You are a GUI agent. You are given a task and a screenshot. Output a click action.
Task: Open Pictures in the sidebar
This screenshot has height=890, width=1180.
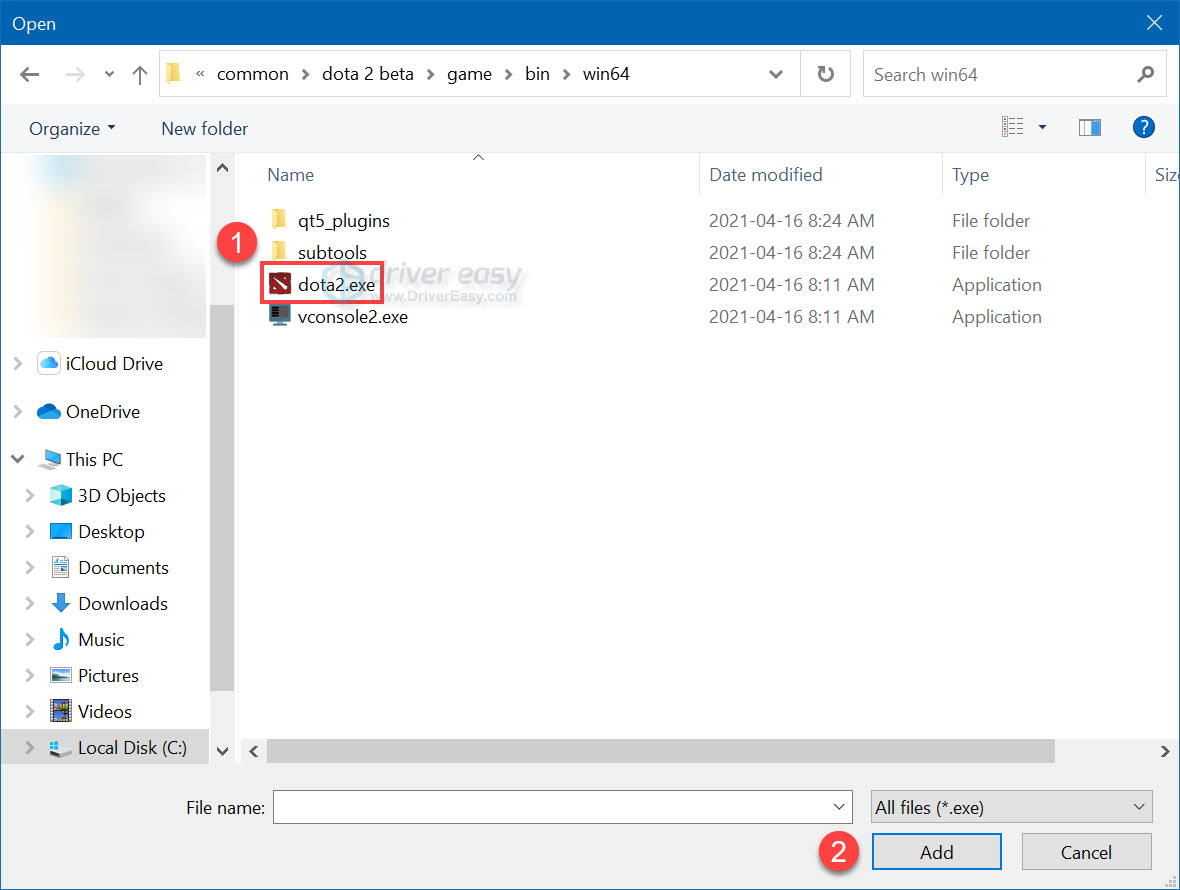108,676
